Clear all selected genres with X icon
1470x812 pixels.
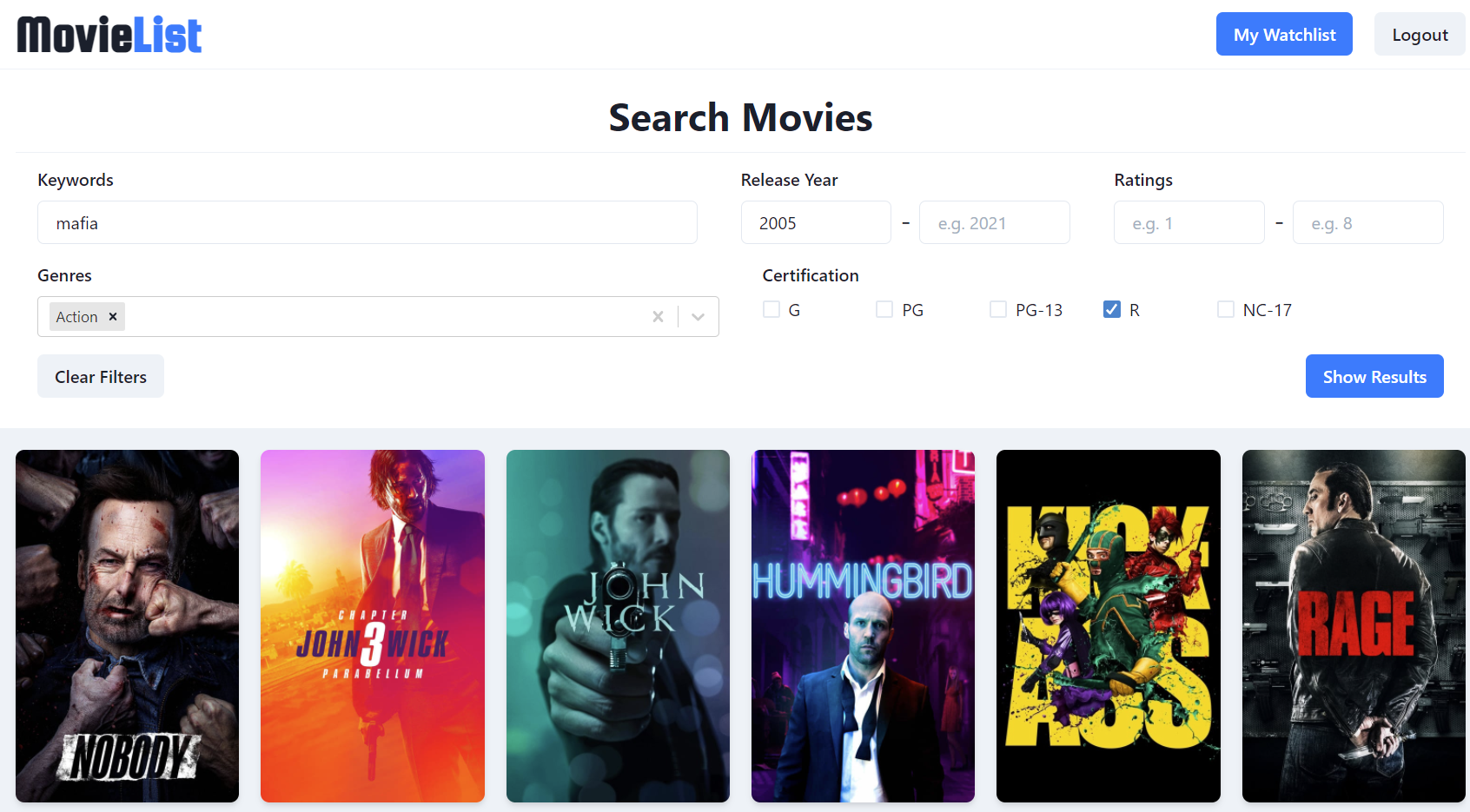pyautogui.click(x=658, y=317)
